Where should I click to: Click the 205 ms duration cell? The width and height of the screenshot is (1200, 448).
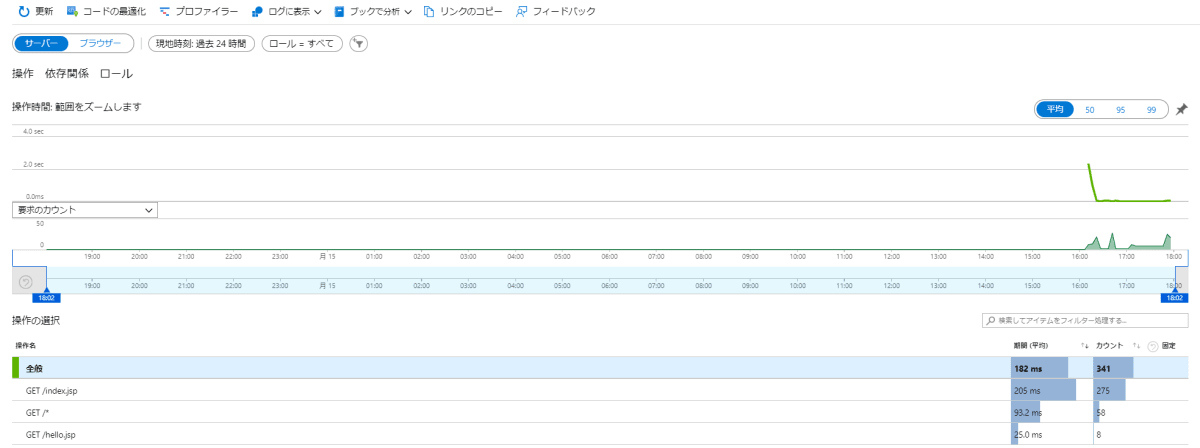[1051, 390]
